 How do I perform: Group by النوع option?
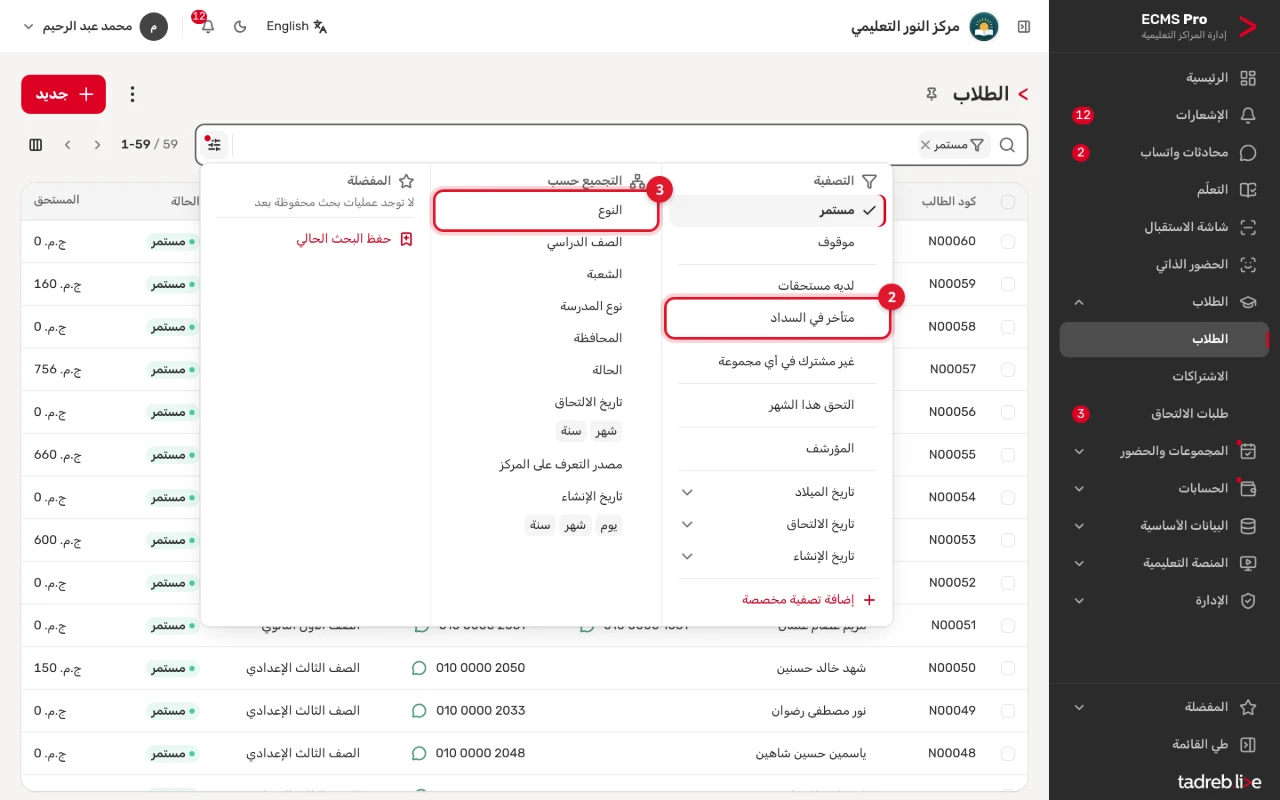546,211
